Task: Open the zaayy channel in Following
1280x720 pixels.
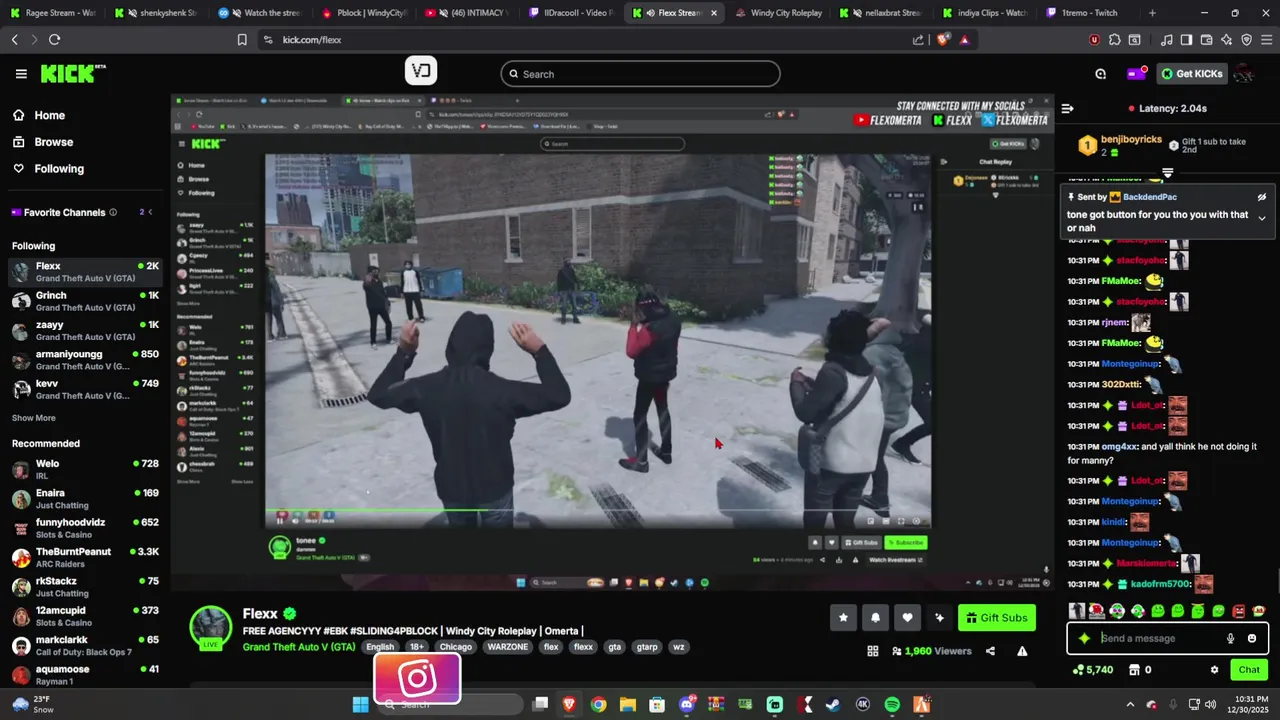Action: (85, 331)
